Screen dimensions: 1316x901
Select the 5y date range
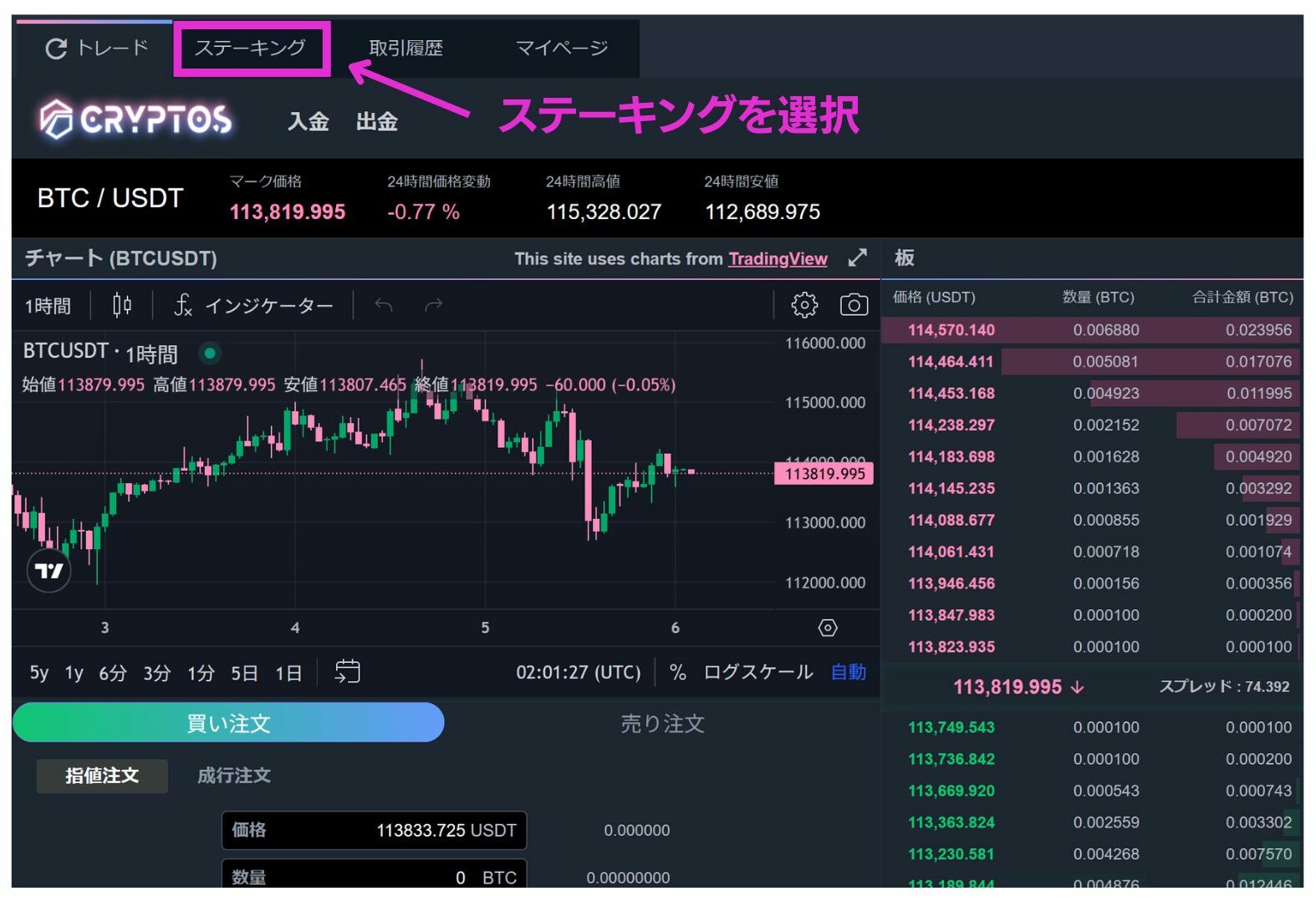coord(39,673)
